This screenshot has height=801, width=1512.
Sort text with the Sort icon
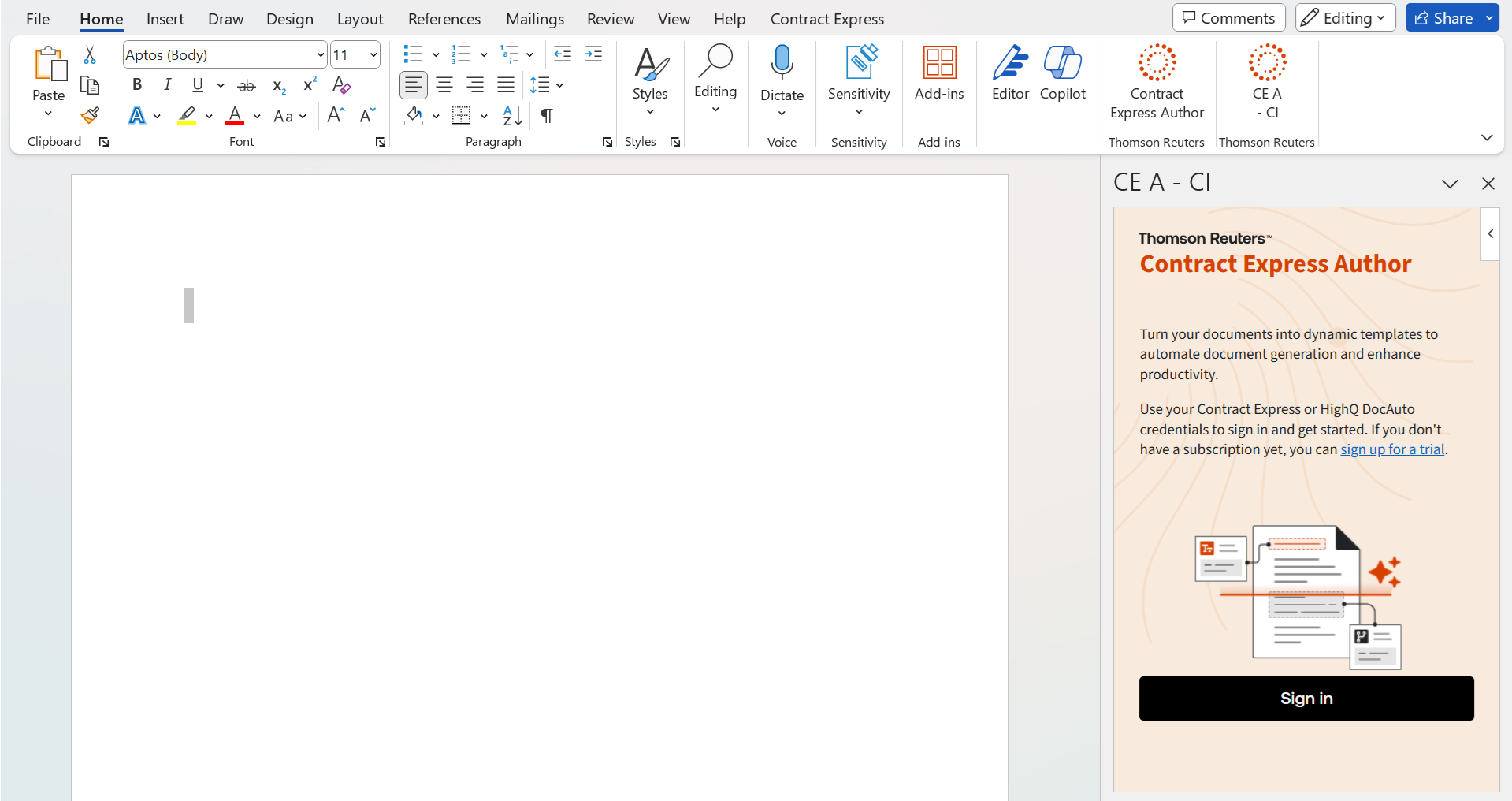click(x=511, y=116)
